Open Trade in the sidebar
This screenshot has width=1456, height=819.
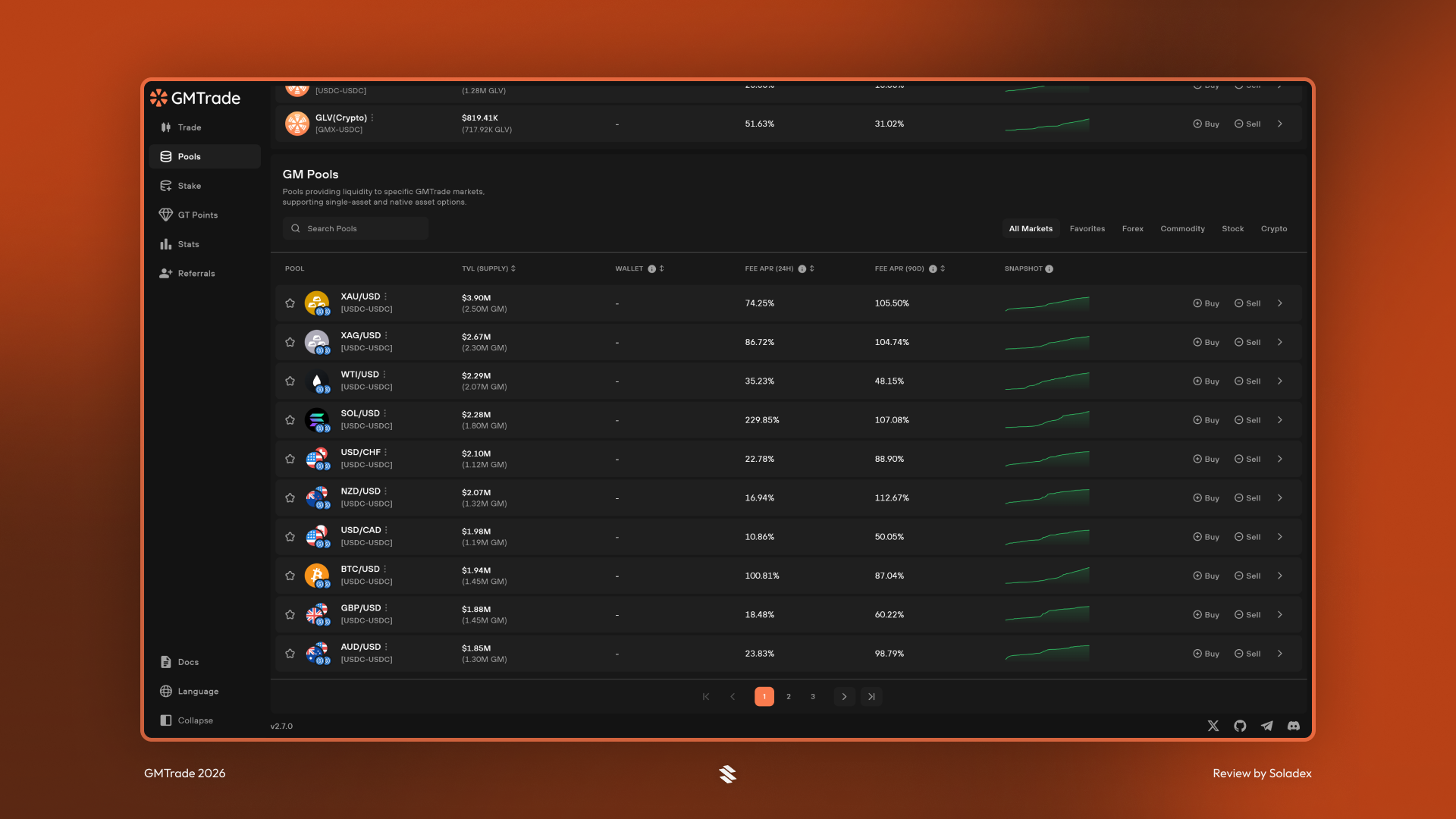pyautogui.click(x=205, y=127)
